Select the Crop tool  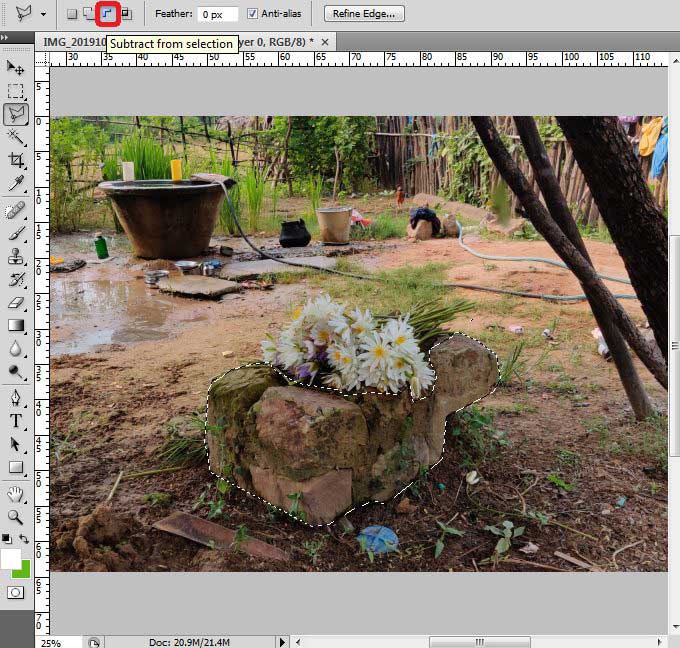[x=16, y=160]
